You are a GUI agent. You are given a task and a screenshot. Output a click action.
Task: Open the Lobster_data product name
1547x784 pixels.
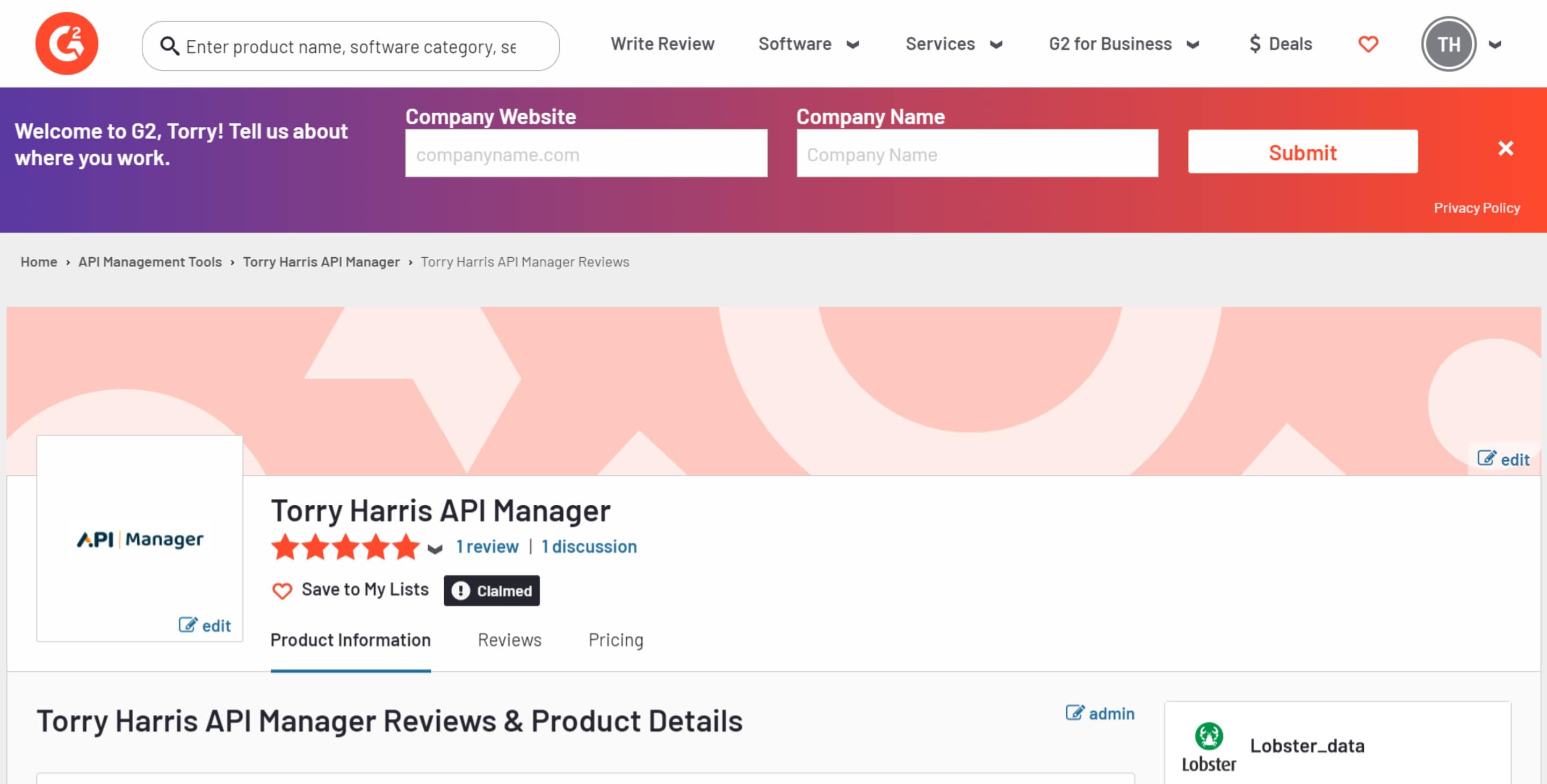pos(1307,745)
